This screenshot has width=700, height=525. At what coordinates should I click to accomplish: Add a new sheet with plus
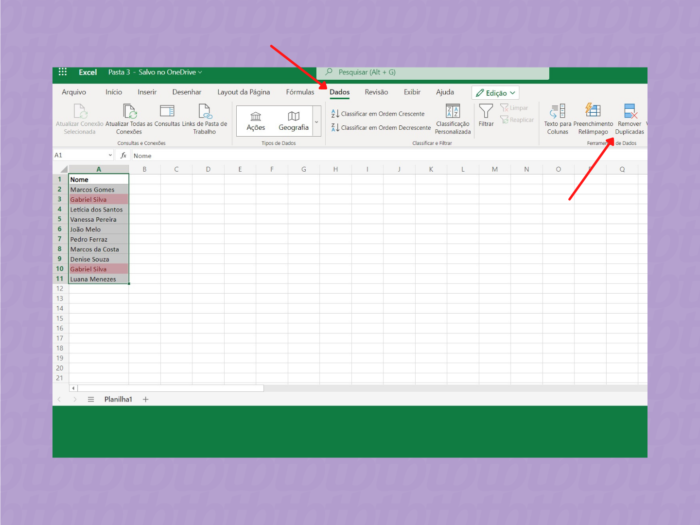(x=146, y=399)
